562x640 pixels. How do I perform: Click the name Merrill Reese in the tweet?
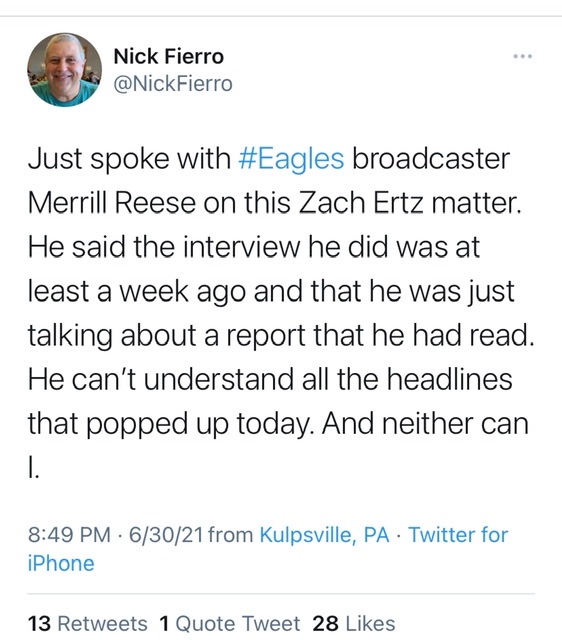tap(112, 203)
